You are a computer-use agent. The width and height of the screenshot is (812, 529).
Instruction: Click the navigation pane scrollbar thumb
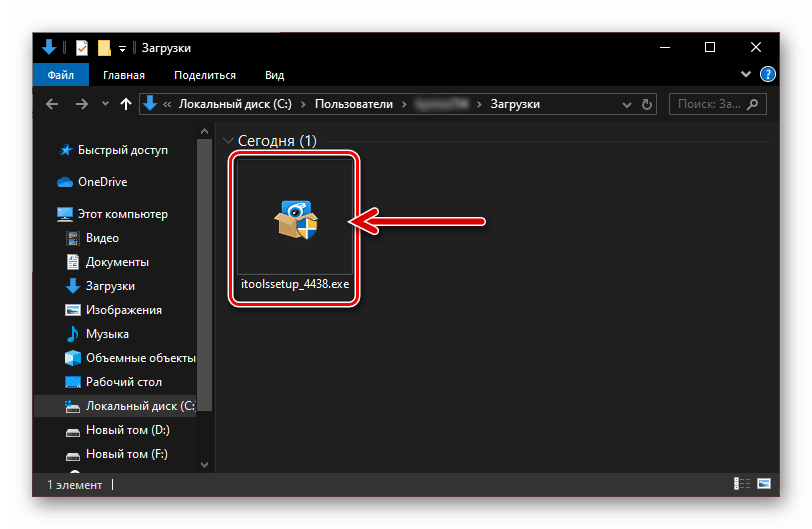click(205, 274)
